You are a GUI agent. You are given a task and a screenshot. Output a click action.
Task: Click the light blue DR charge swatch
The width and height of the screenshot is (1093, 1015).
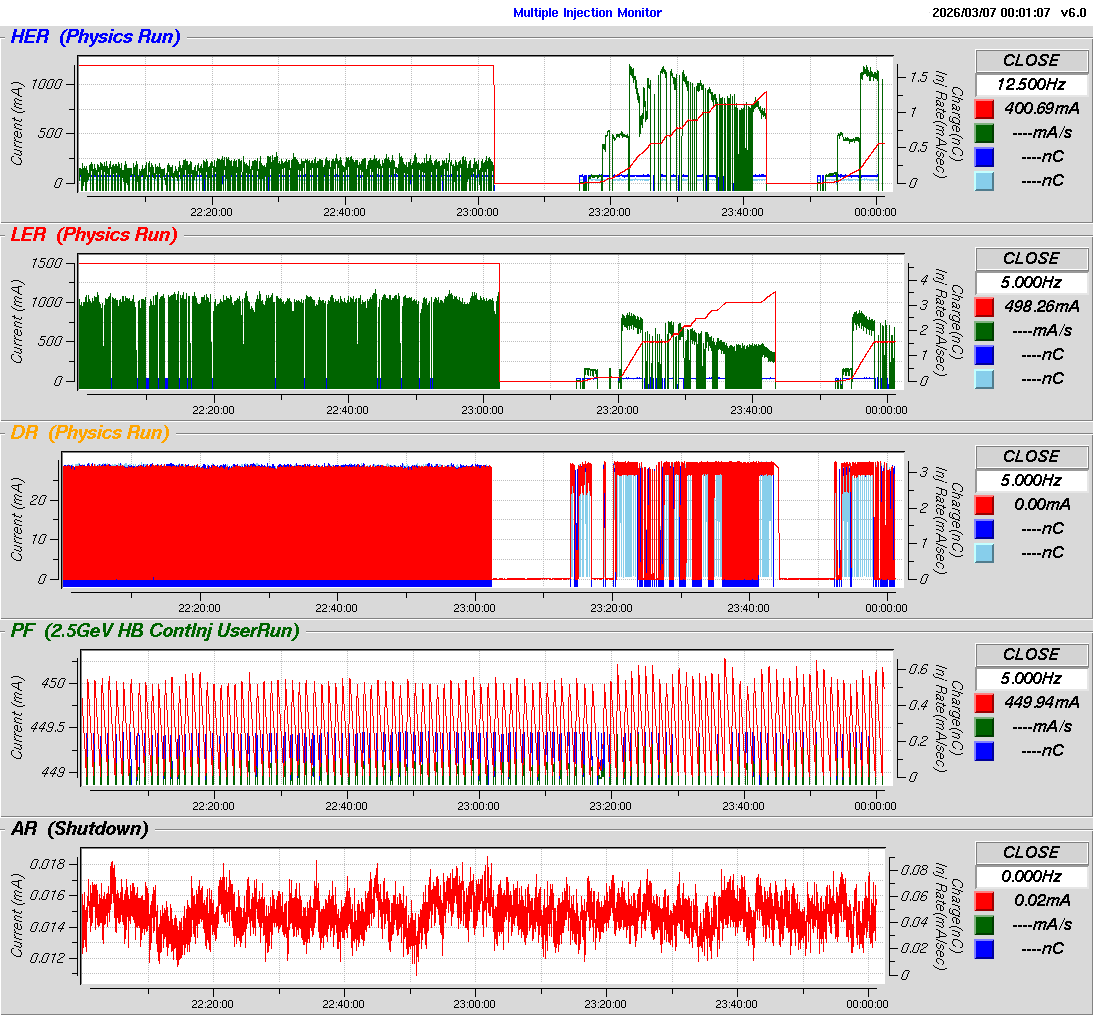point(984,552)
